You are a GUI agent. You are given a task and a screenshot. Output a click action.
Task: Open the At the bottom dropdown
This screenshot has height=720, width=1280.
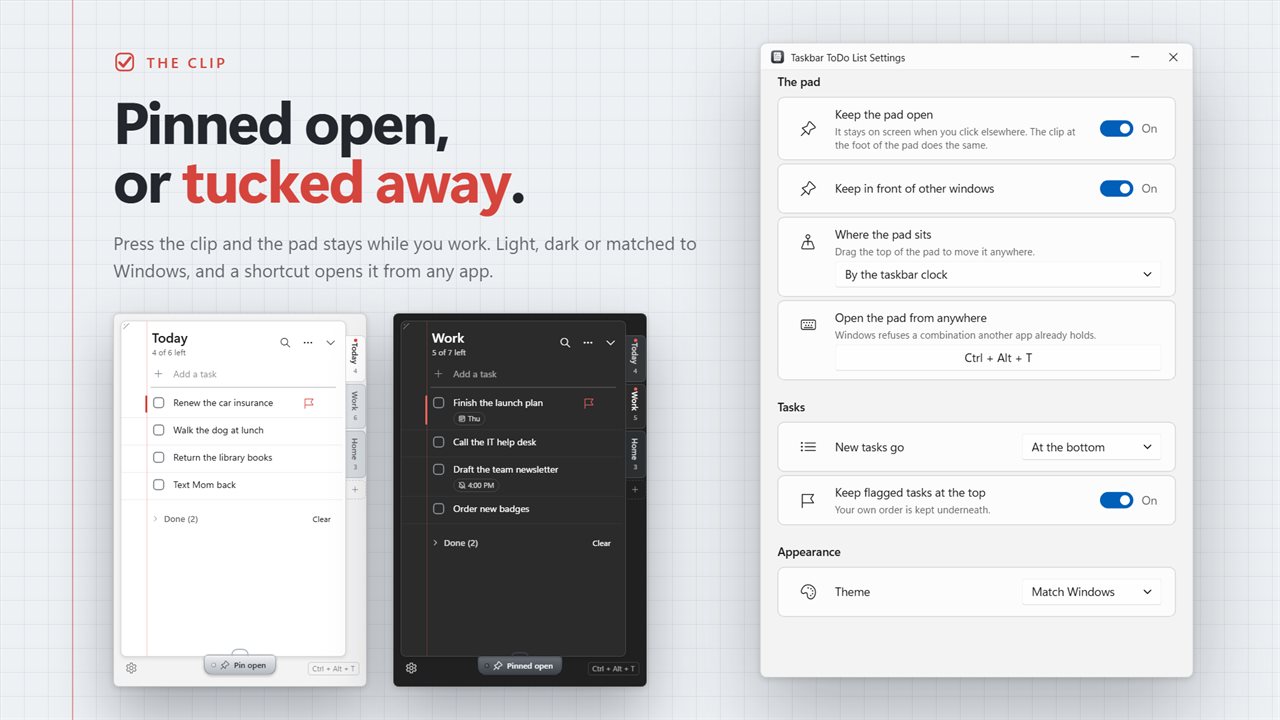[1092, 447]
